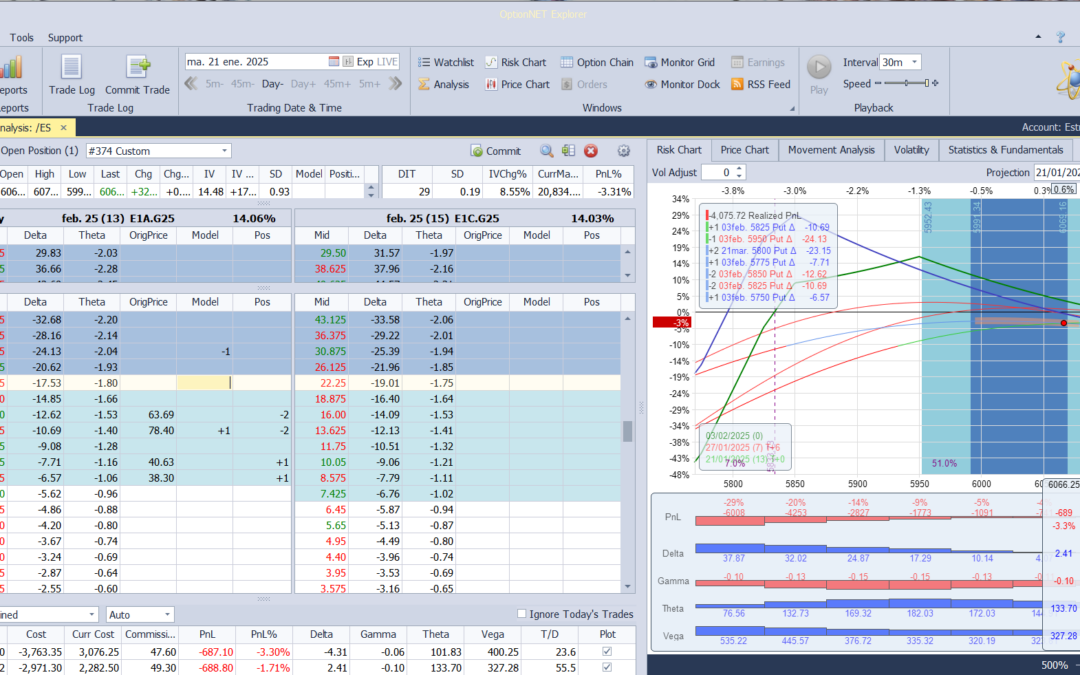1080x675 pixels.
Task: Sort by the PnL% column header
Action: point(263,634)
